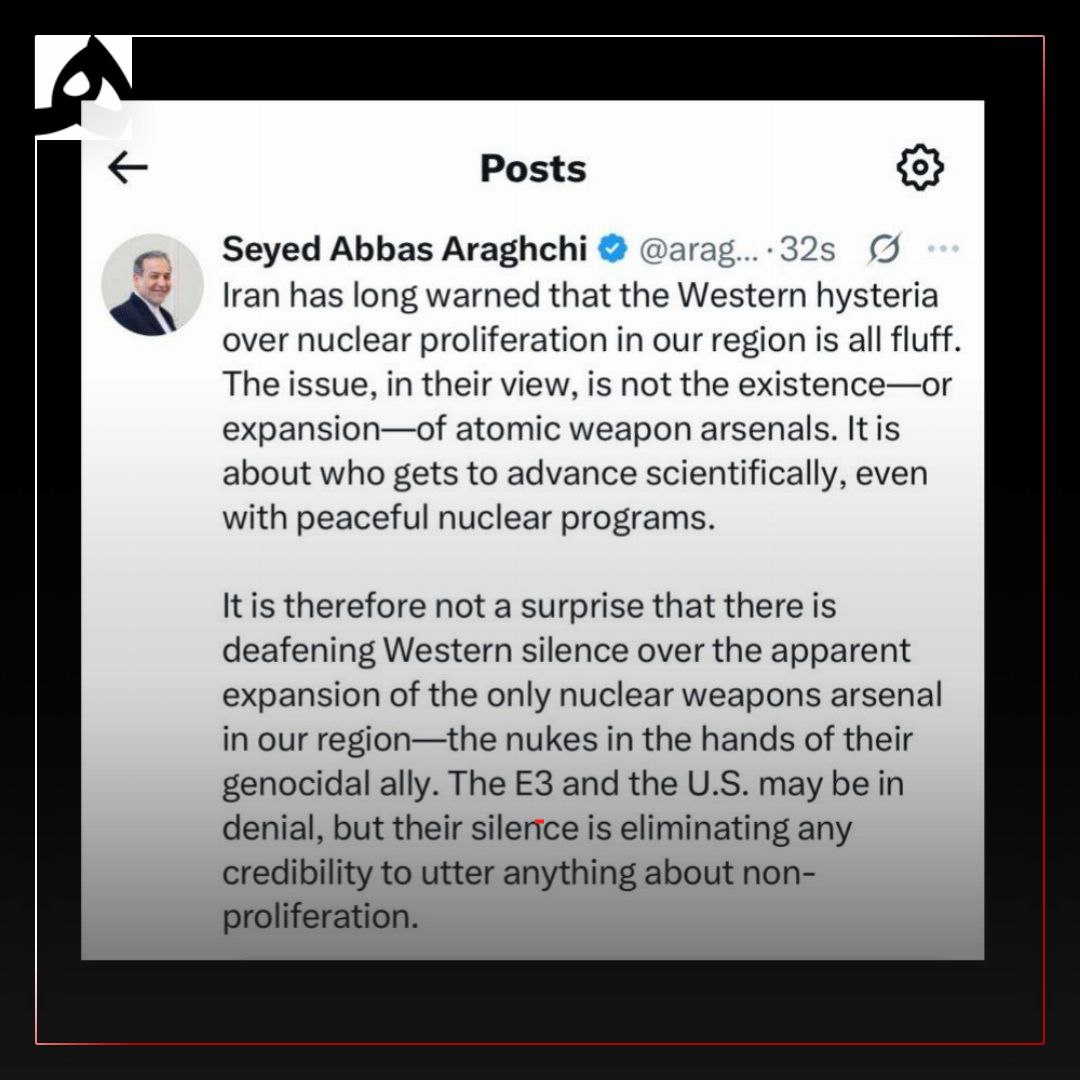
Task: Click the white logo in top-left corner
Action: click(x=83, y=87)
